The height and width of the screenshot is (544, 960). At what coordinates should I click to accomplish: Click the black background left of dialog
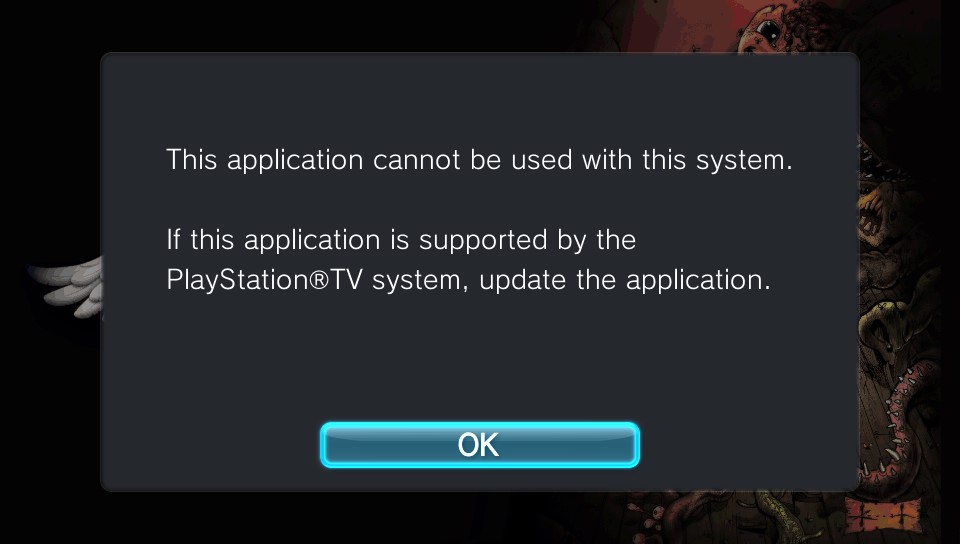click(x=49, y=153)
